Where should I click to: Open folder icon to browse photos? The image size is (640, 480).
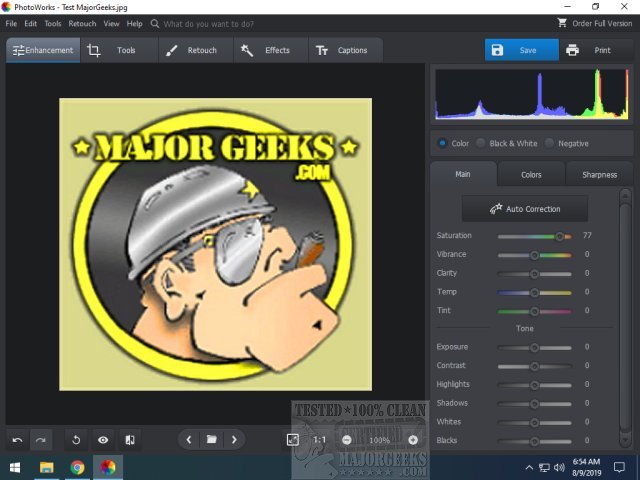click(212, 439)
